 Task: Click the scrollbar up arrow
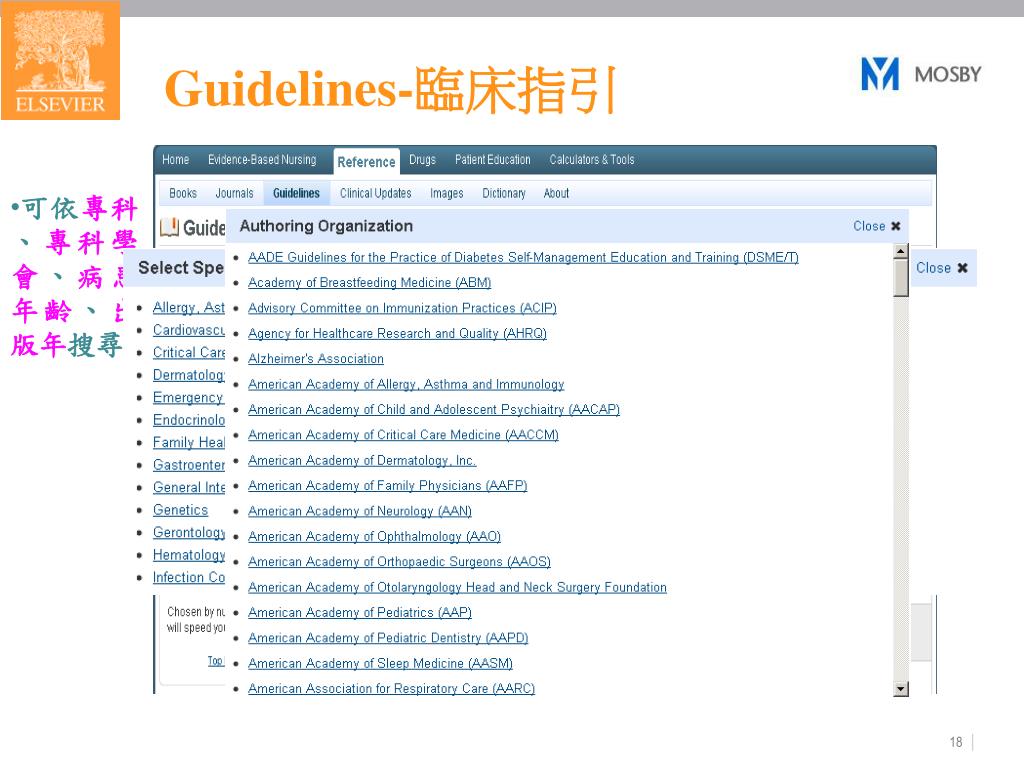pos(901,251)
